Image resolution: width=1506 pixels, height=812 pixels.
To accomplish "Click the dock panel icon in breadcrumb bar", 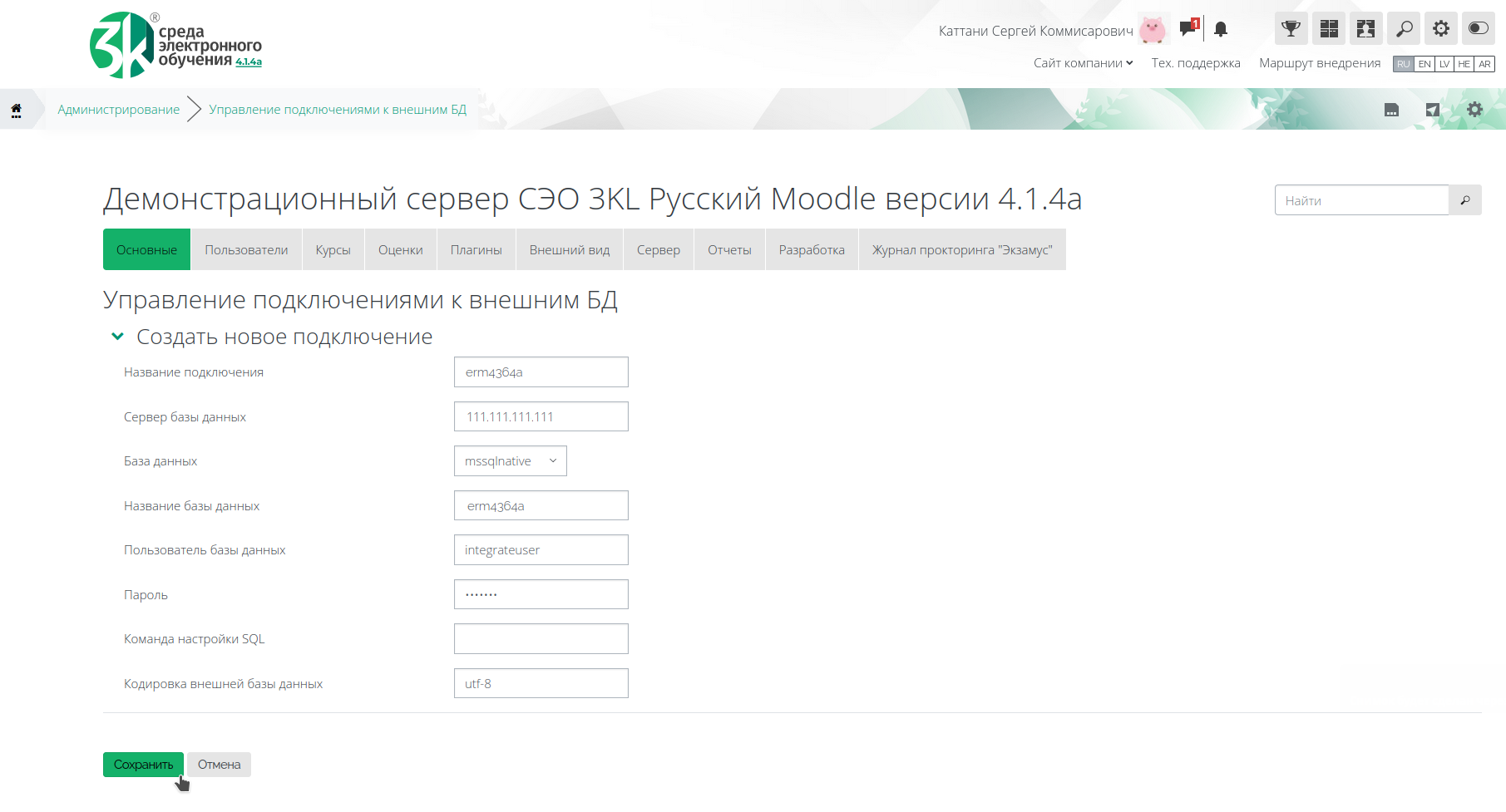I will coord(1391,110).
